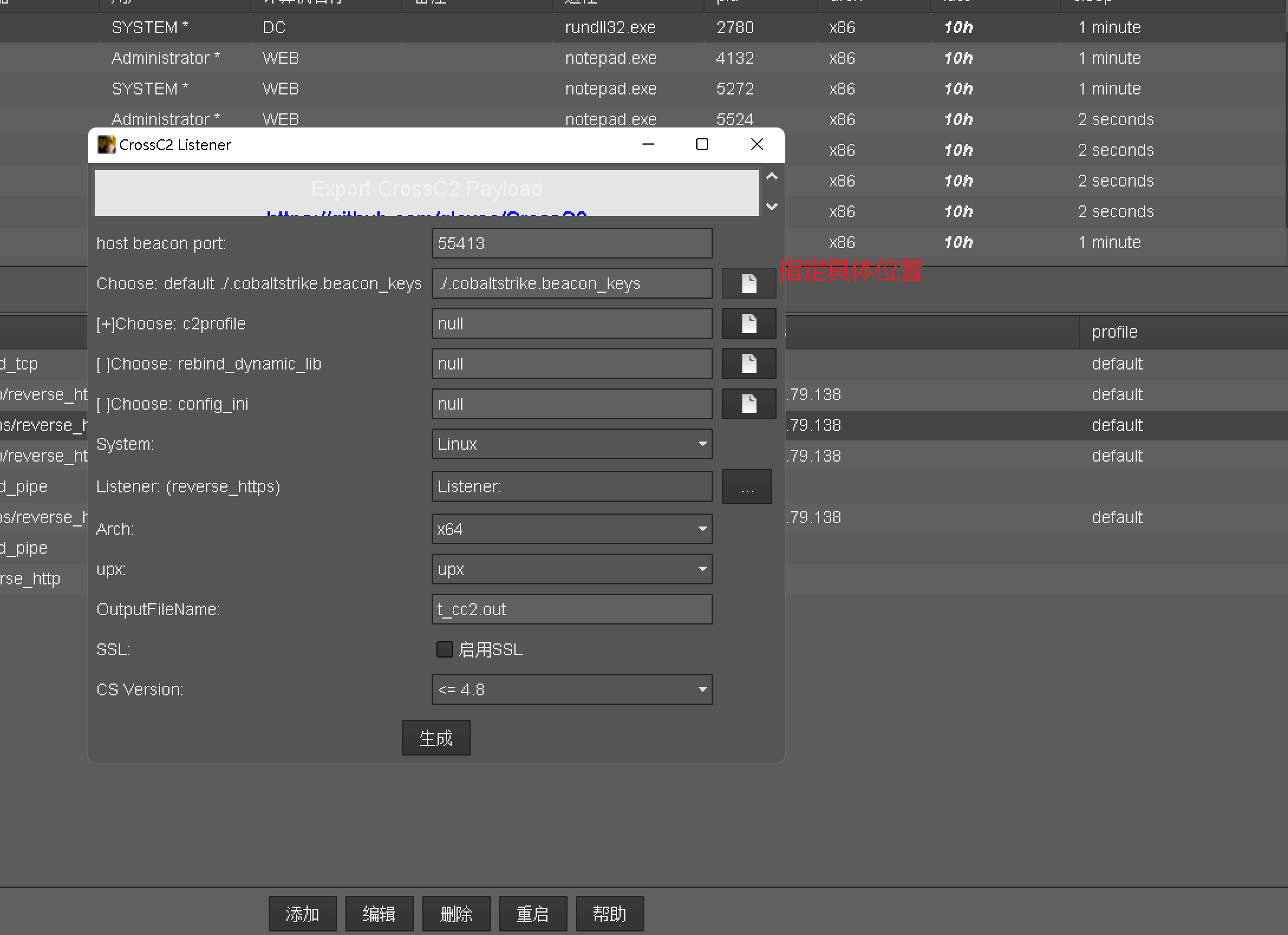Click file browse icon for config_ini

tap(749, 404)
